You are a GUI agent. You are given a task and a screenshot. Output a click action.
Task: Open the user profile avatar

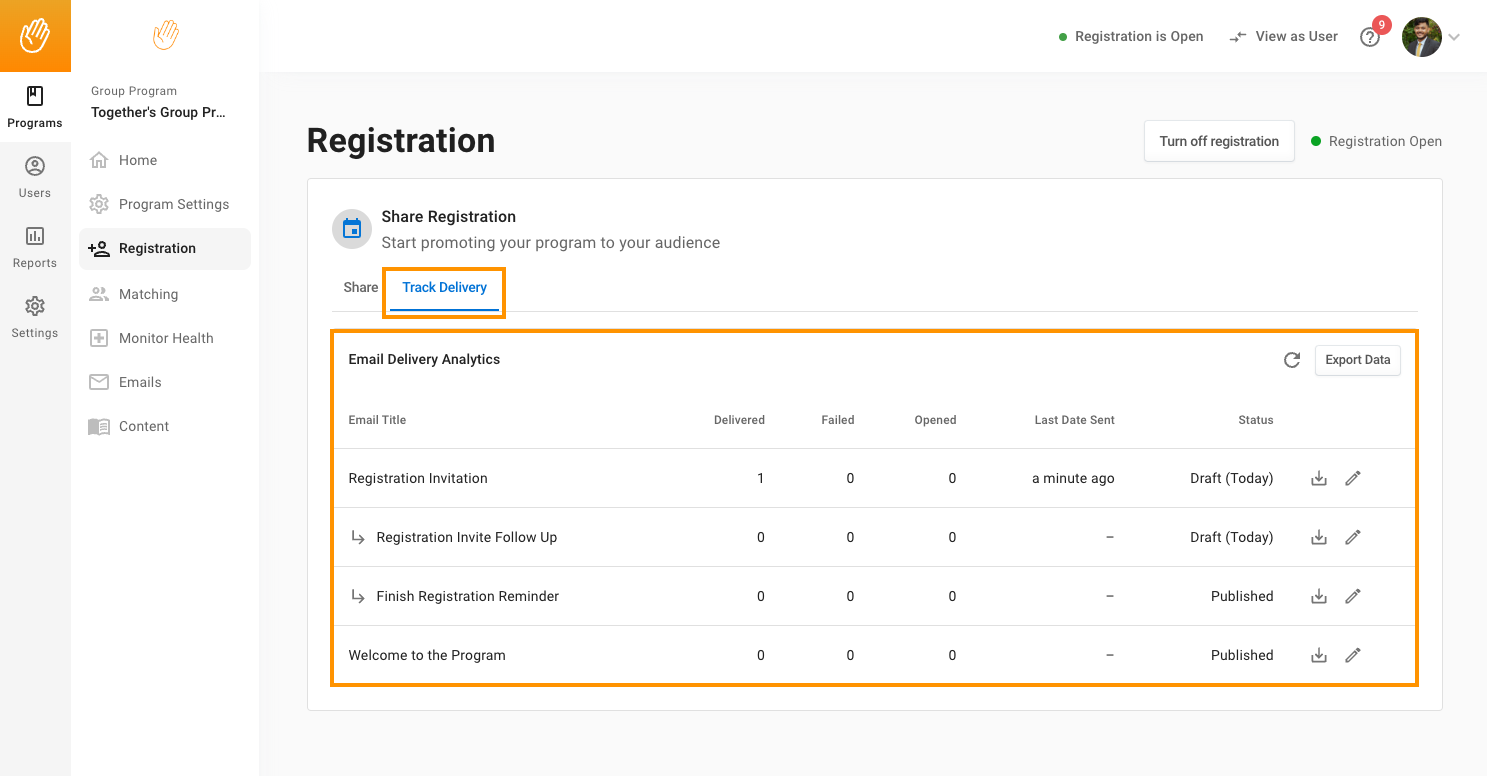point(1422,37)
